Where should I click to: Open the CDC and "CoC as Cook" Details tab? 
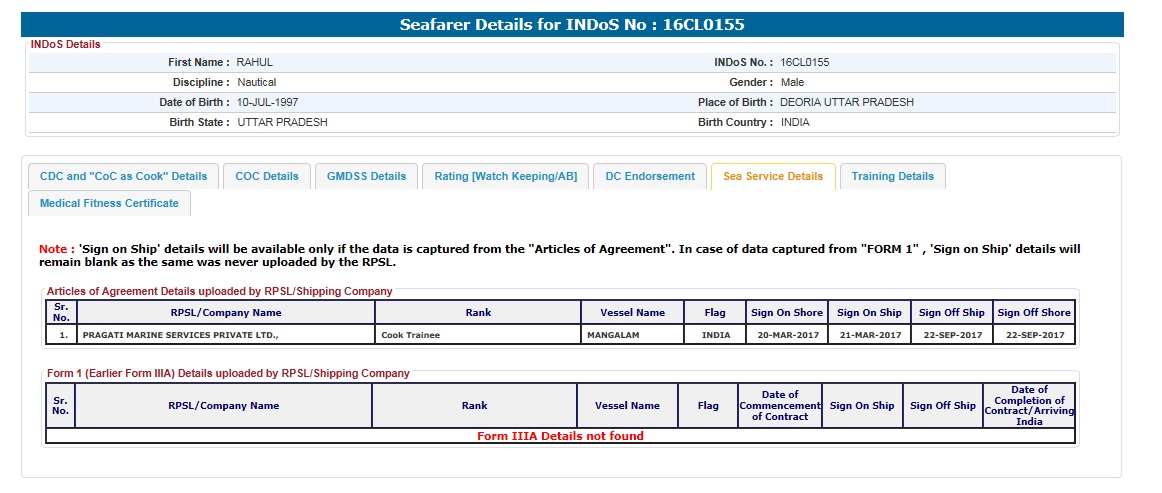(123, 176)
